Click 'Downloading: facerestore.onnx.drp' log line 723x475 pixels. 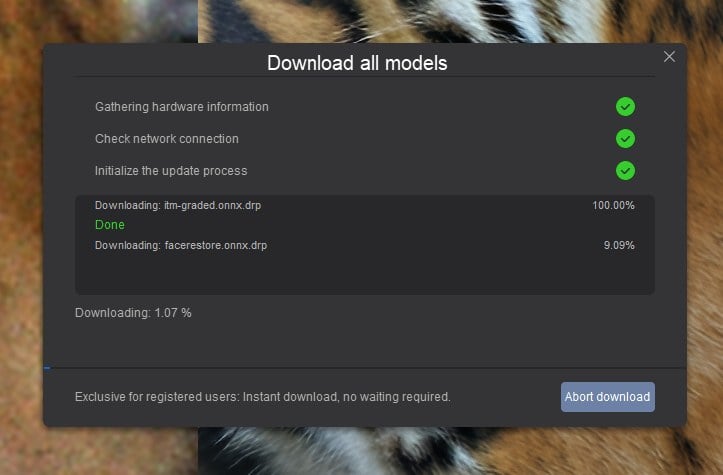[181, 245]
